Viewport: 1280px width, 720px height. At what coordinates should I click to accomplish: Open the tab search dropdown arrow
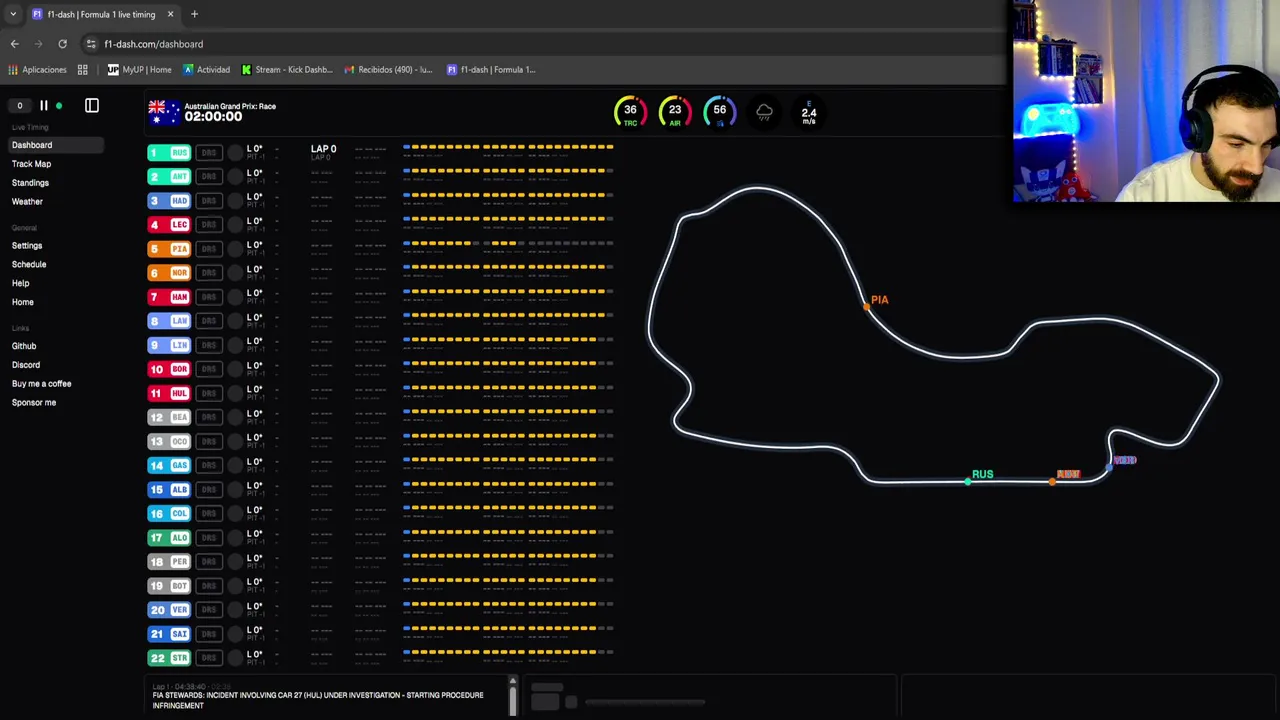click(x=12, y=14)
